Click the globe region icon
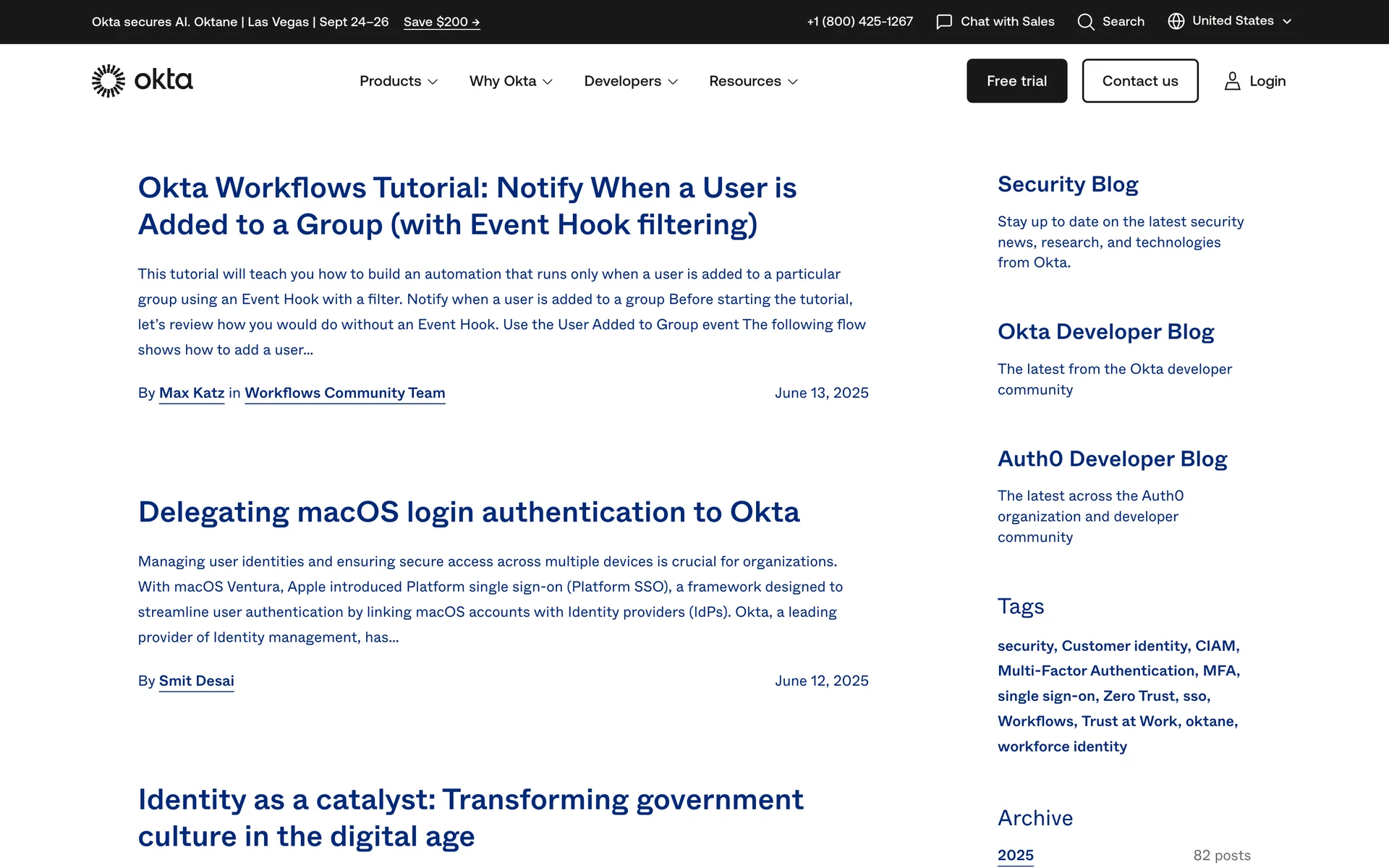The width and height of the screenshot is (1389, 868). tap(1176, 21)
